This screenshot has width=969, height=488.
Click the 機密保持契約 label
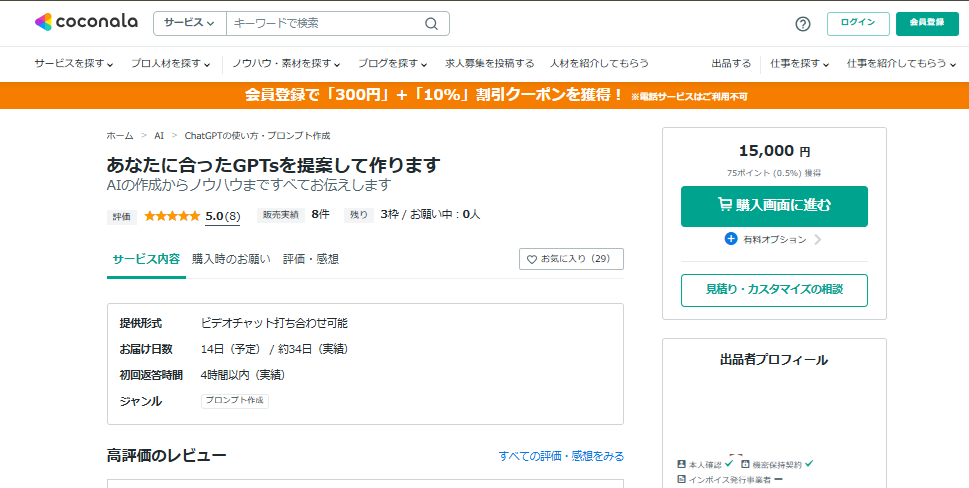[x=777, y=464]
